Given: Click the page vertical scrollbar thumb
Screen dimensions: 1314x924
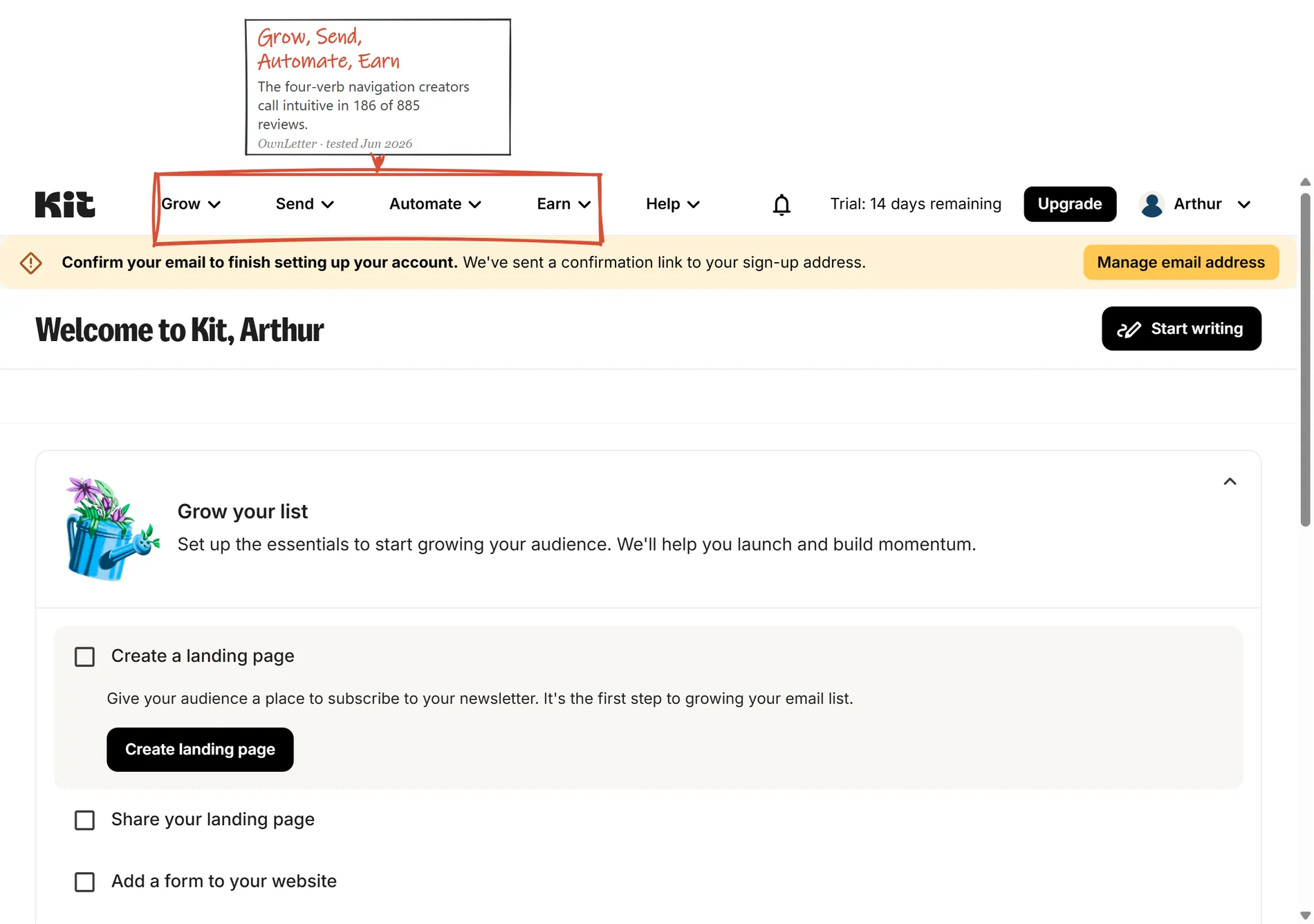Looking at the screenshot, I should pyautogui.click(x=1305, y=360).
